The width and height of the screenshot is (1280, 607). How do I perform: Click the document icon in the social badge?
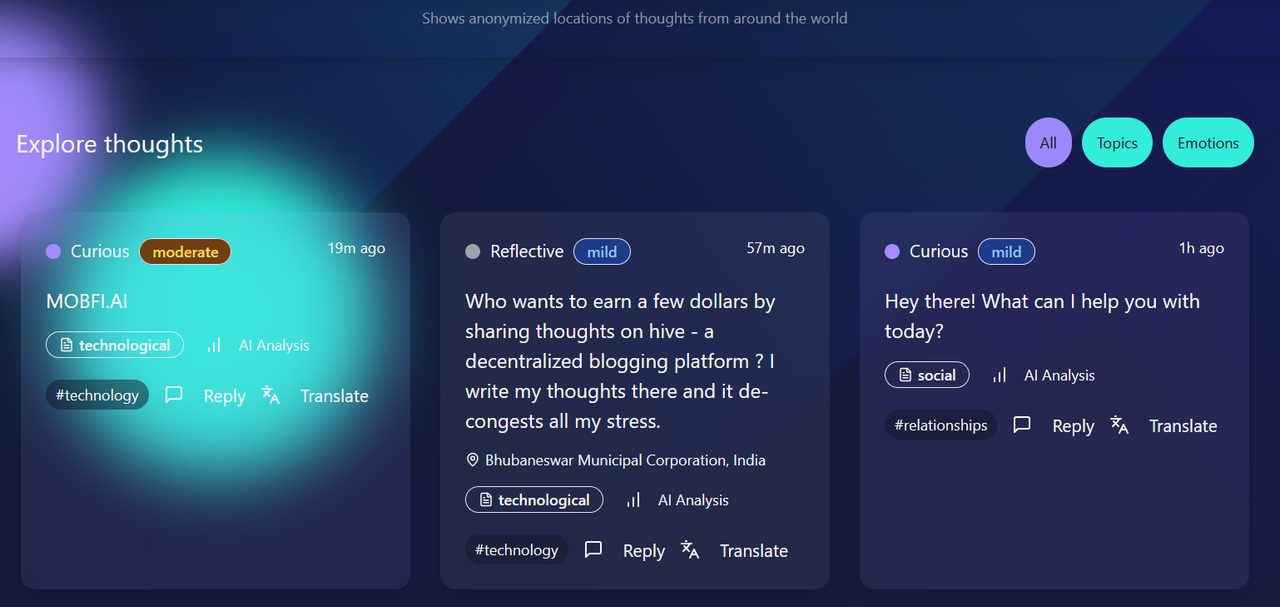[905, 375]
